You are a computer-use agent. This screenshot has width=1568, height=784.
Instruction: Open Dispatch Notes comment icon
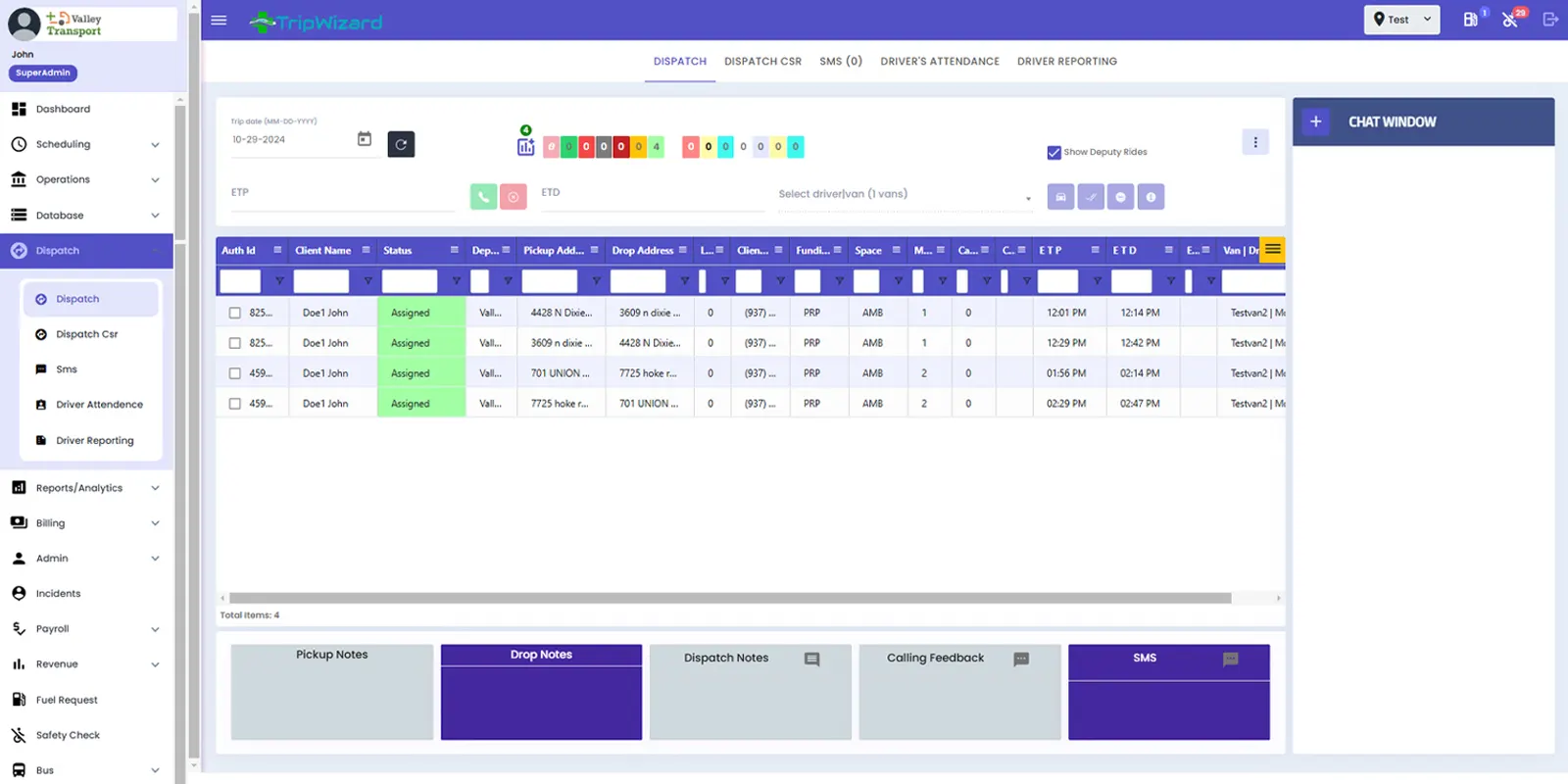[811, 660]
